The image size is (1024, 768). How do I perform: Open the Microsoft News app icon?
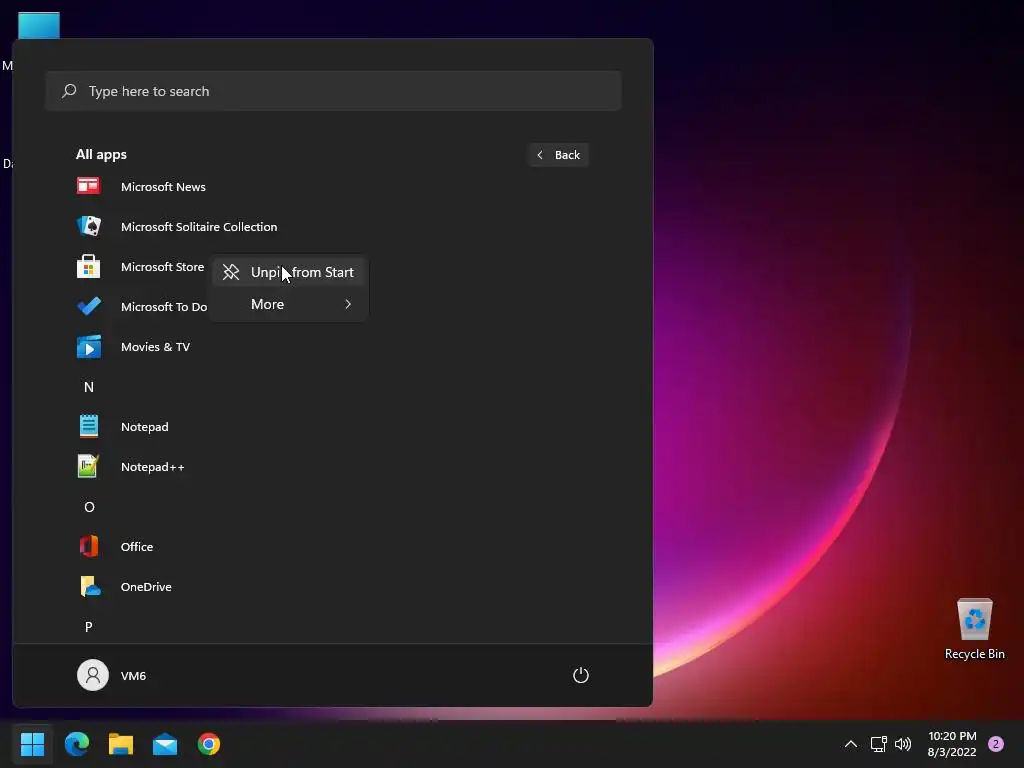pyautogui.click(x=88, y=186)
